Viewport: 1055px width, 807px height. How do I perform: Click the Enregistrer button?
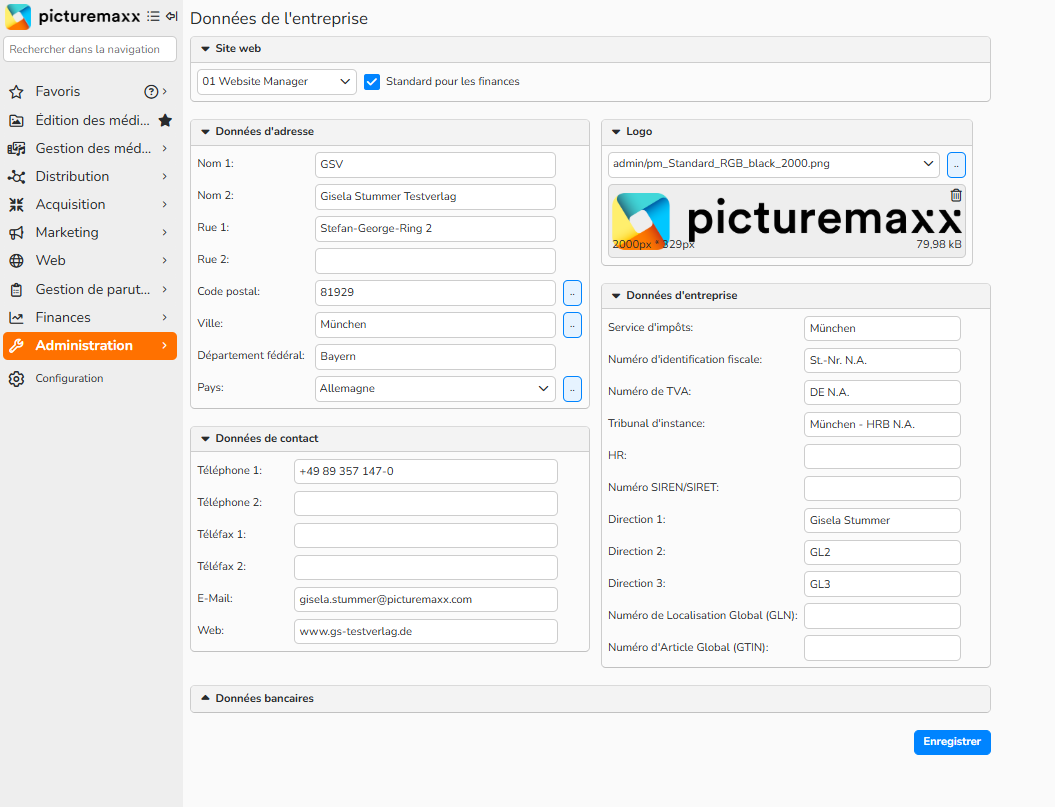(x=952, y=742)
